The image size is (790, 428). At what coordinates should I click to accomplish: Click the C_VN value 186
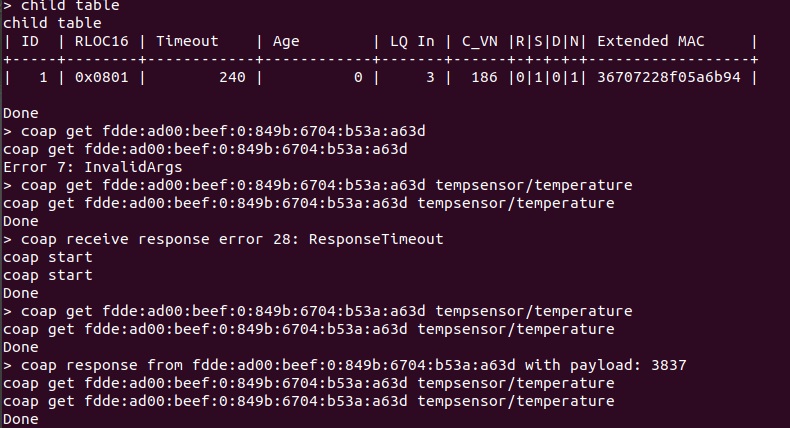coord(484,77)
